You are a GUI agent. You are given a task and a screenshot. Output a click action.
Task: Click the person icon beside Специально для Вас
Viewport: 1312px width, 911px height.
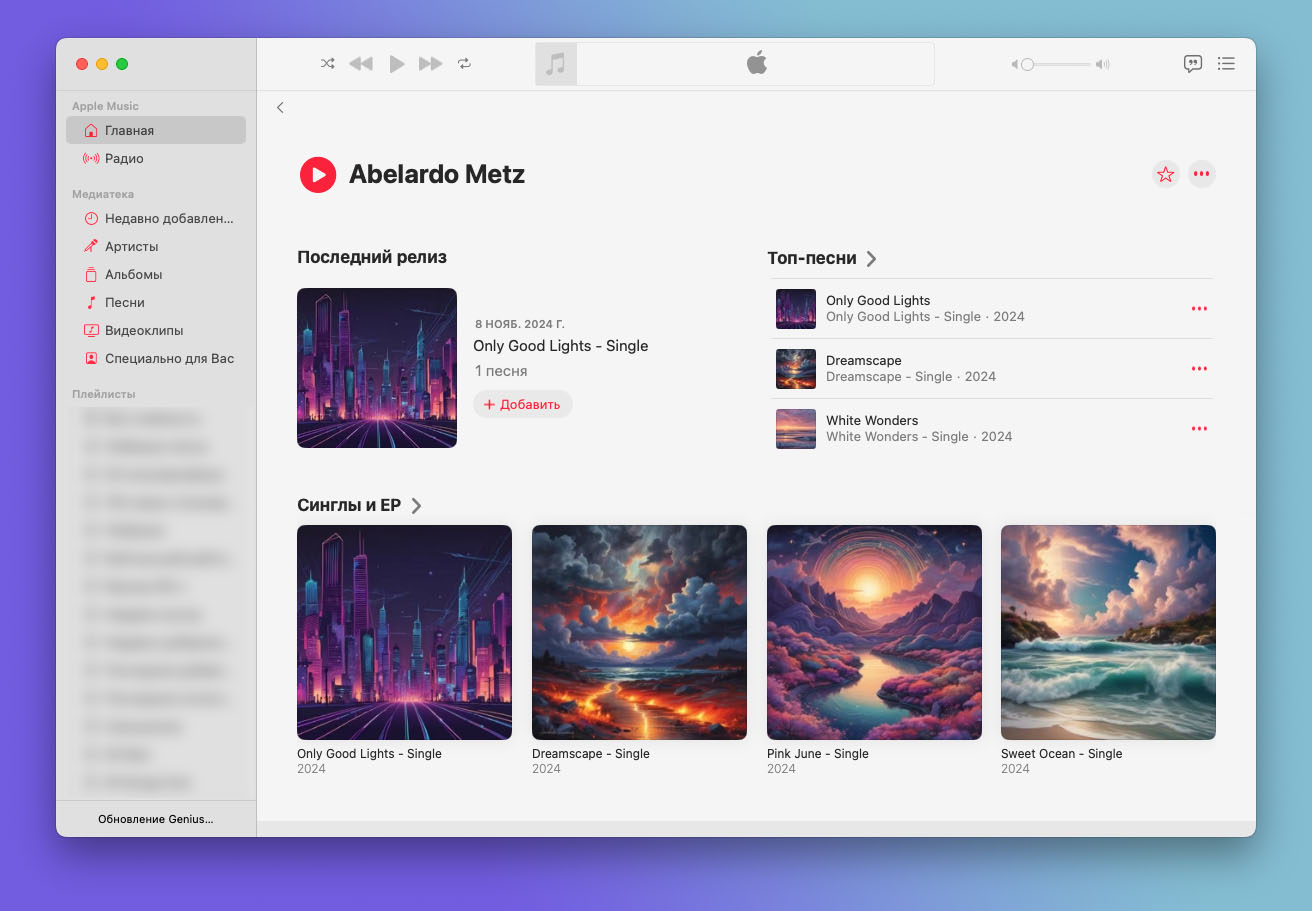(91, 358)
